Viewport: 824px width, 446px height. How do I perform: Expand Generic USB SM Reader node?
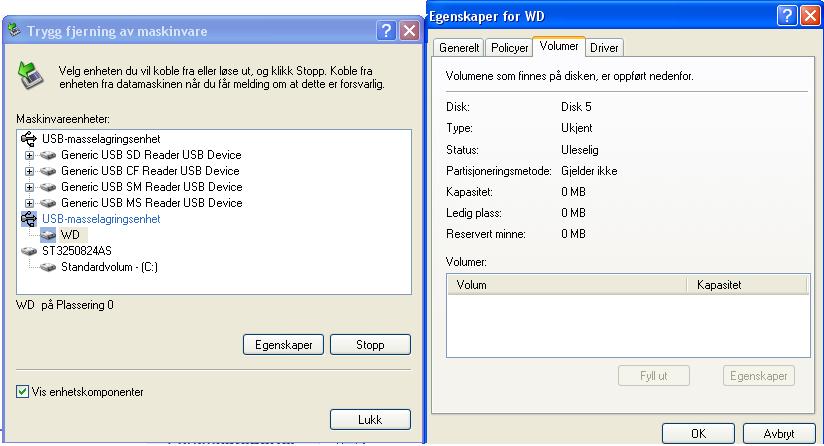click(x=29, y=187)
